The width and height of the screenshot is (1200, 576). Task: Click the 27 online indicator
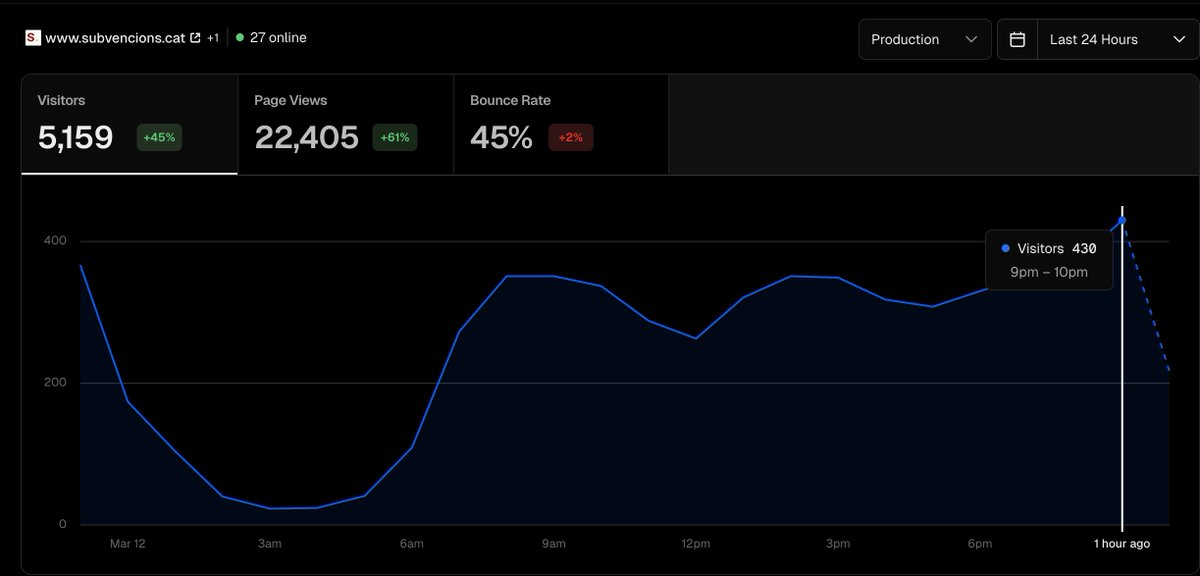[x=271, y=38]
